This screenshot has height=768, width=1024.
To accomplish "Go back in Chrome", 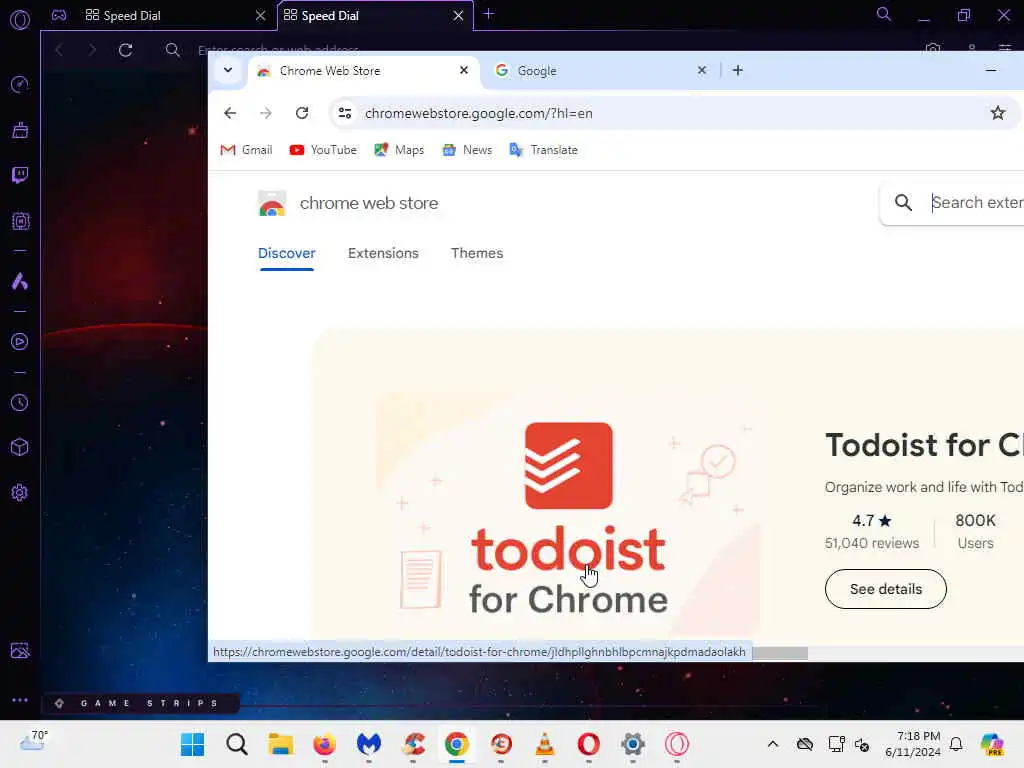I will coord(230,113).
